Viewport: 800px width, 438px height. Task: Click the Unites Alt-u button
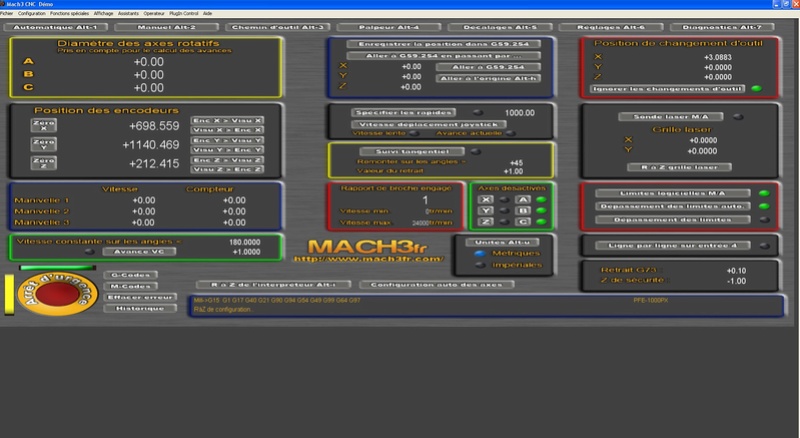coord(503,242)
